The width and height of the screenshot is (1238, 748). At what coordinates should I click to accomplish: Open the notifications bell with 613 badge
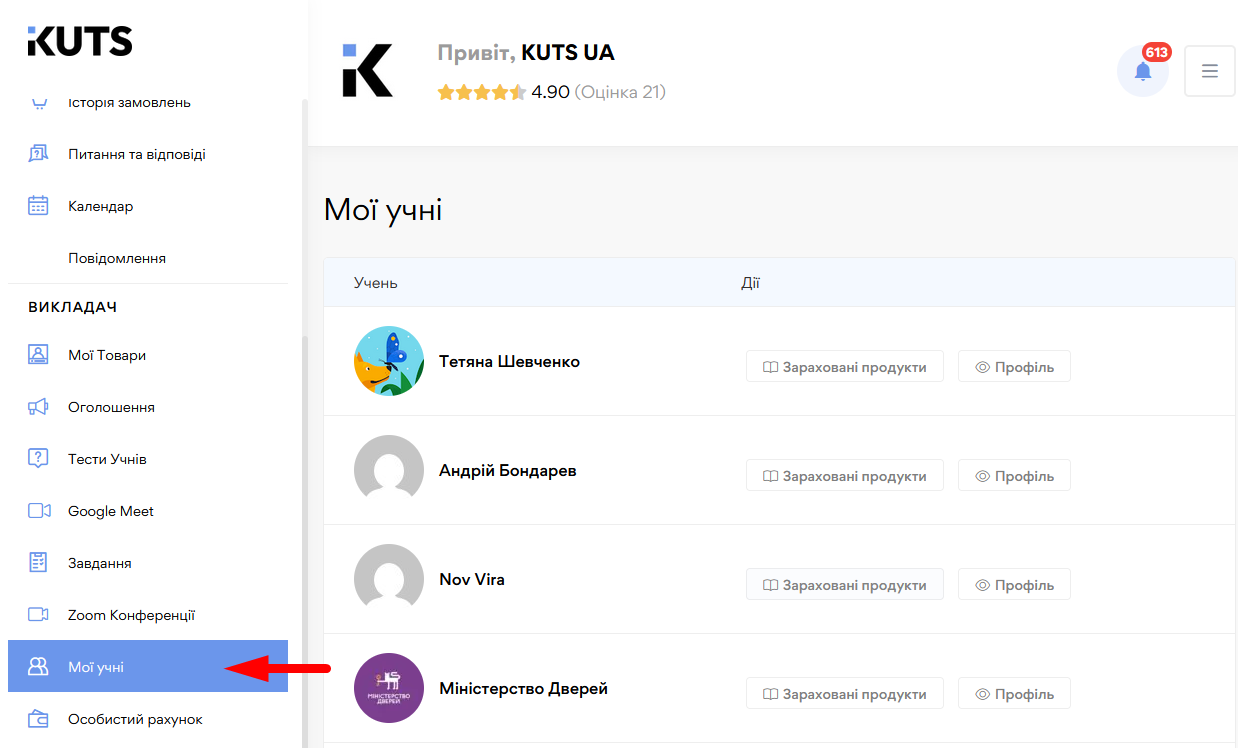click(1143, 71)
